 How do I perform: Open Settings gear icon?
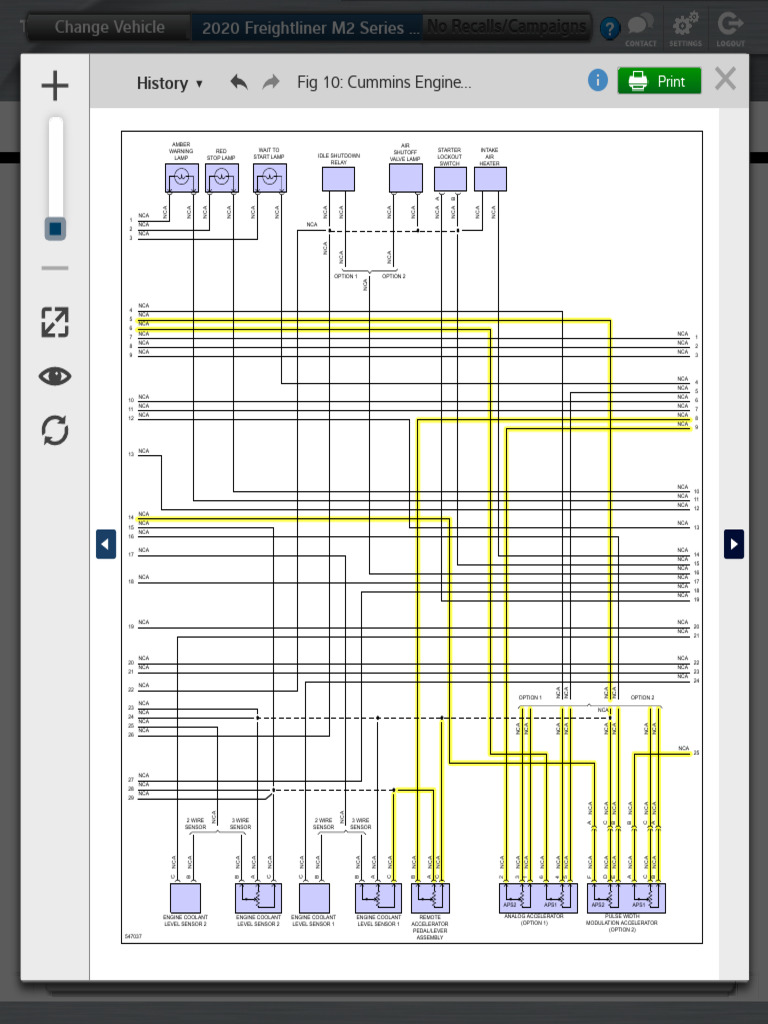685,29
